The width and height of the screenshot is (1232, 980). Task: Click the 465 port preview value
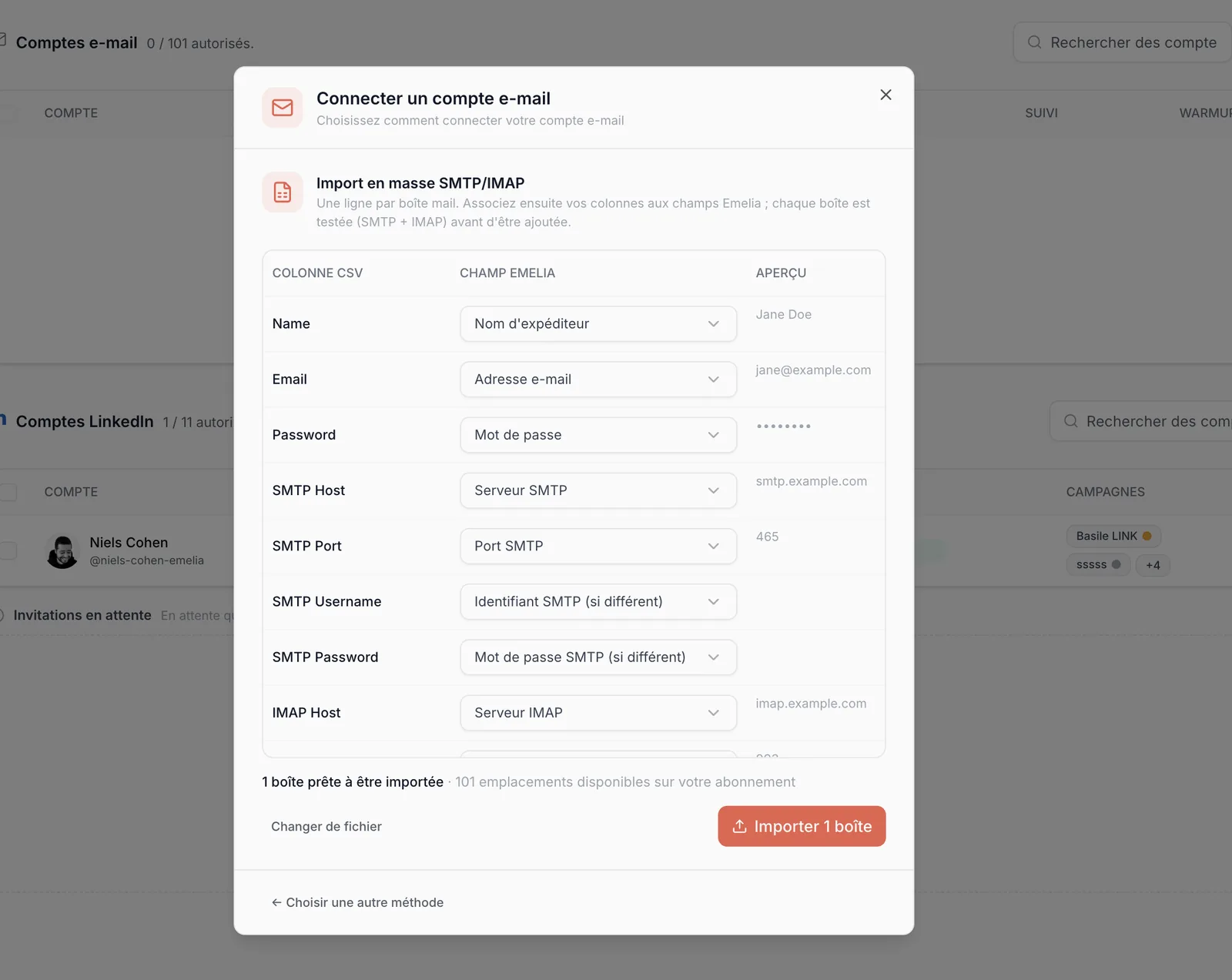tap(767, 537)
